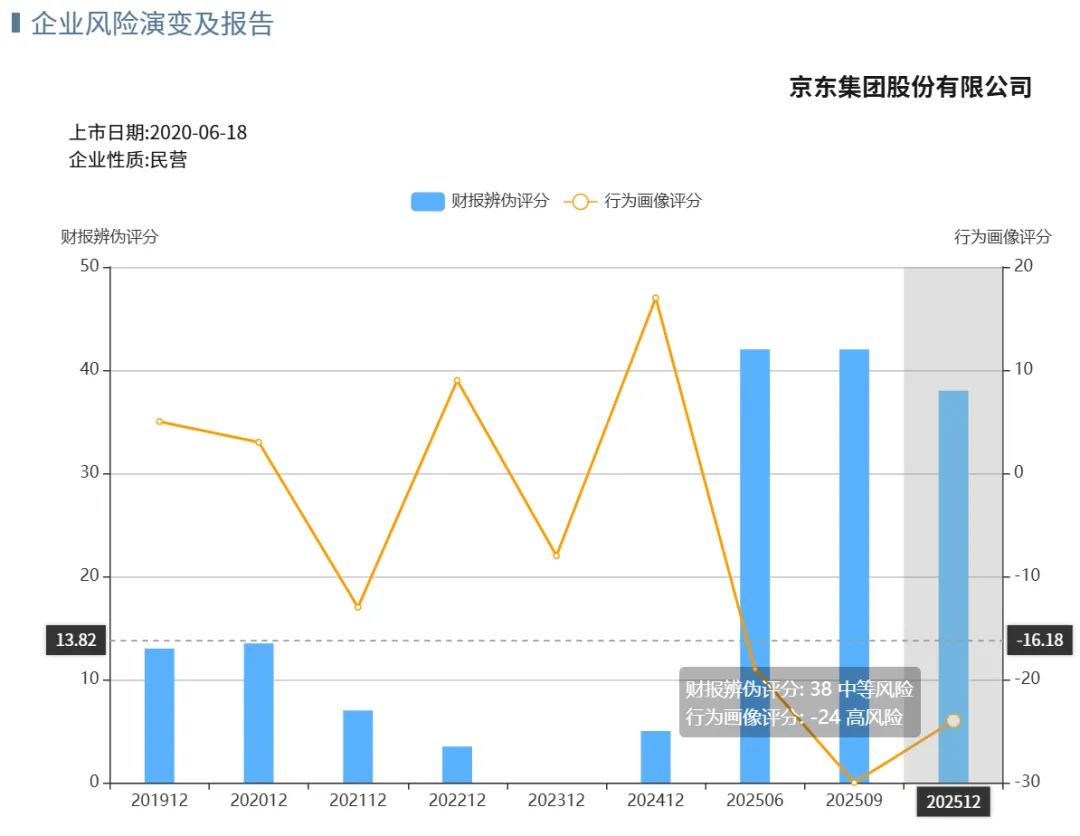Click the company name 京东集团股份有限公司
This screenshot has width=1080, height=836.
910,87
